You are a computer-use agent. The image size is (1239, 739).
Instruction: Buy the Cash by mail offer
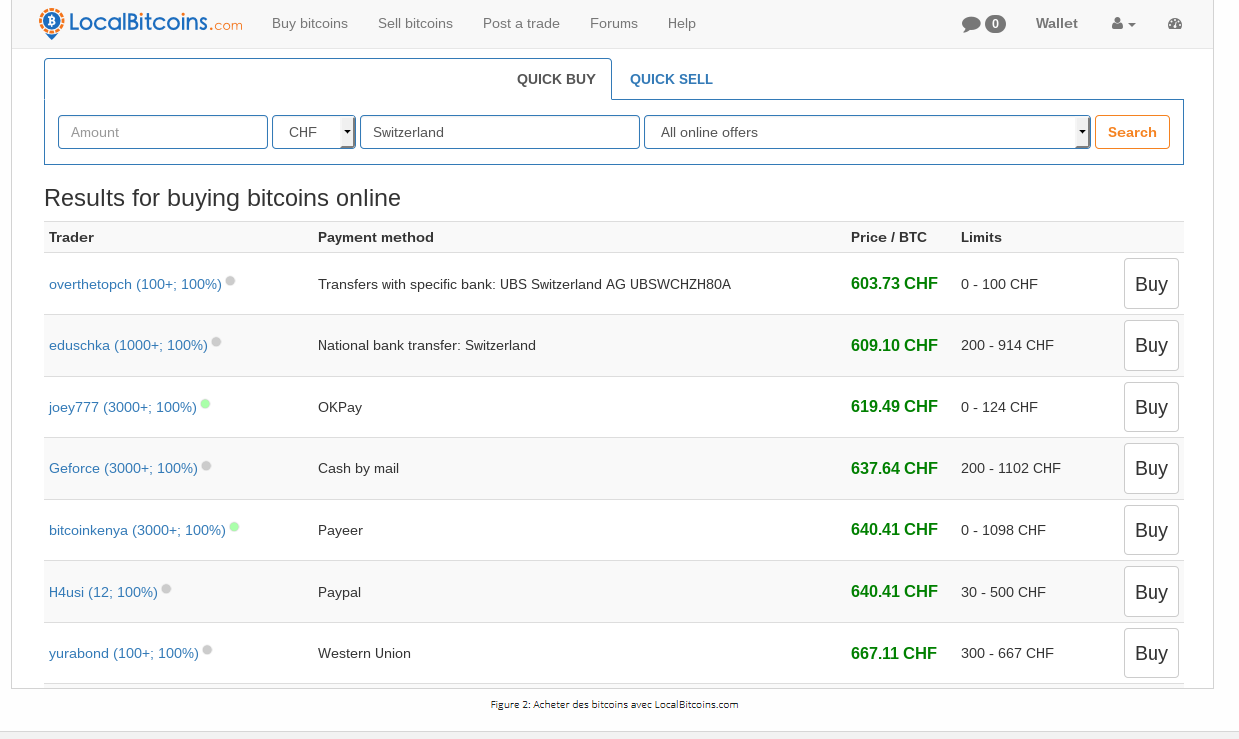[x=1151, y=468]
